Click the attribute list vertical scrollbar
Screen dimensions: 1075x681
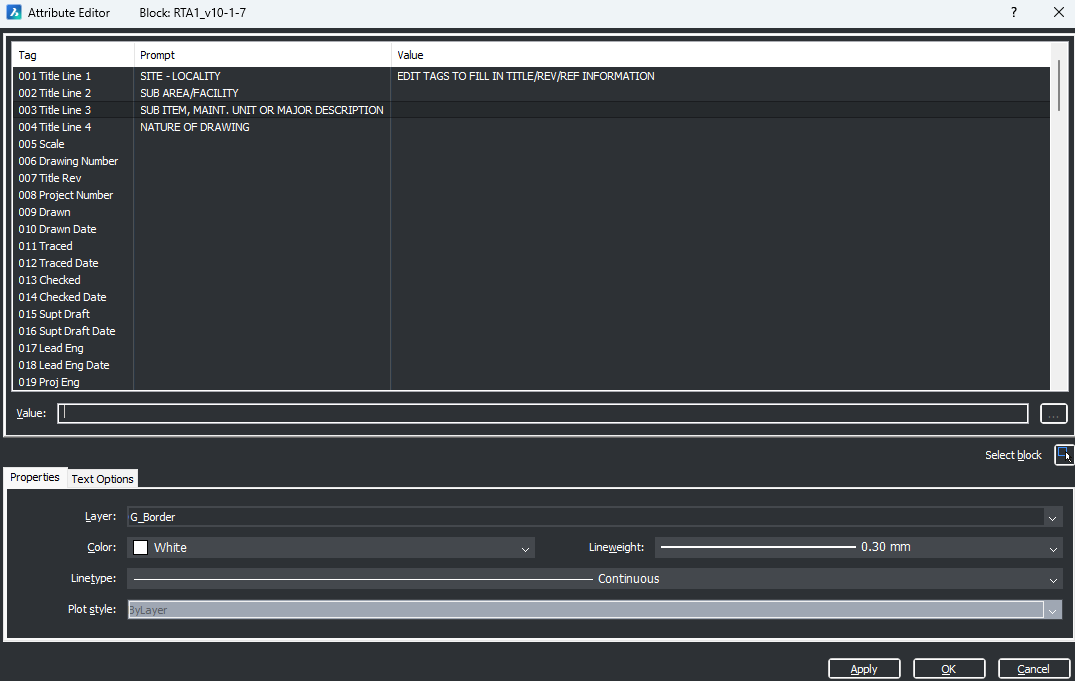(1059, 85)
